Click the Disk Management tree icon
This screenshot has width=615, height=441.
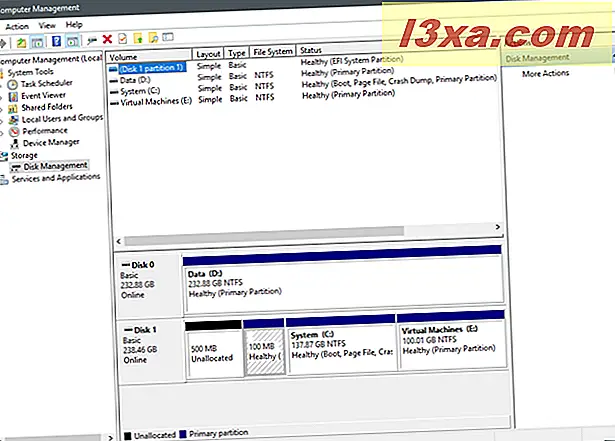pos(15,168)
